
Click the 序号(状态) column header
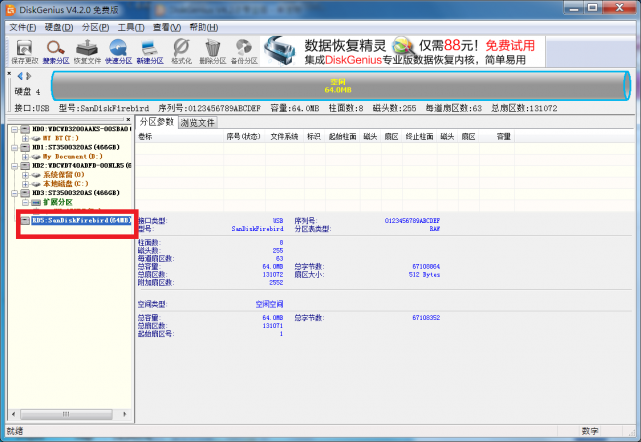pos(244,137)
